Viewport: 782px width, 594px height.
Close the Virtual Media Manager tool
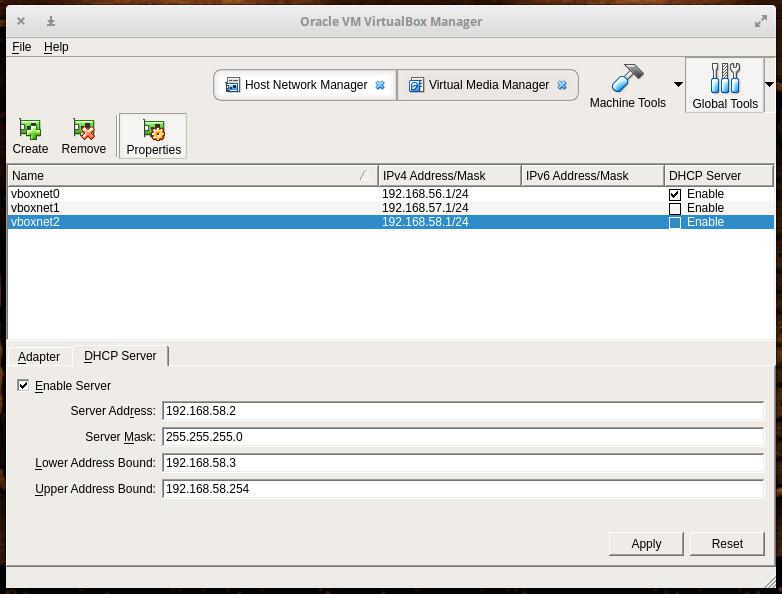point(562,85)
